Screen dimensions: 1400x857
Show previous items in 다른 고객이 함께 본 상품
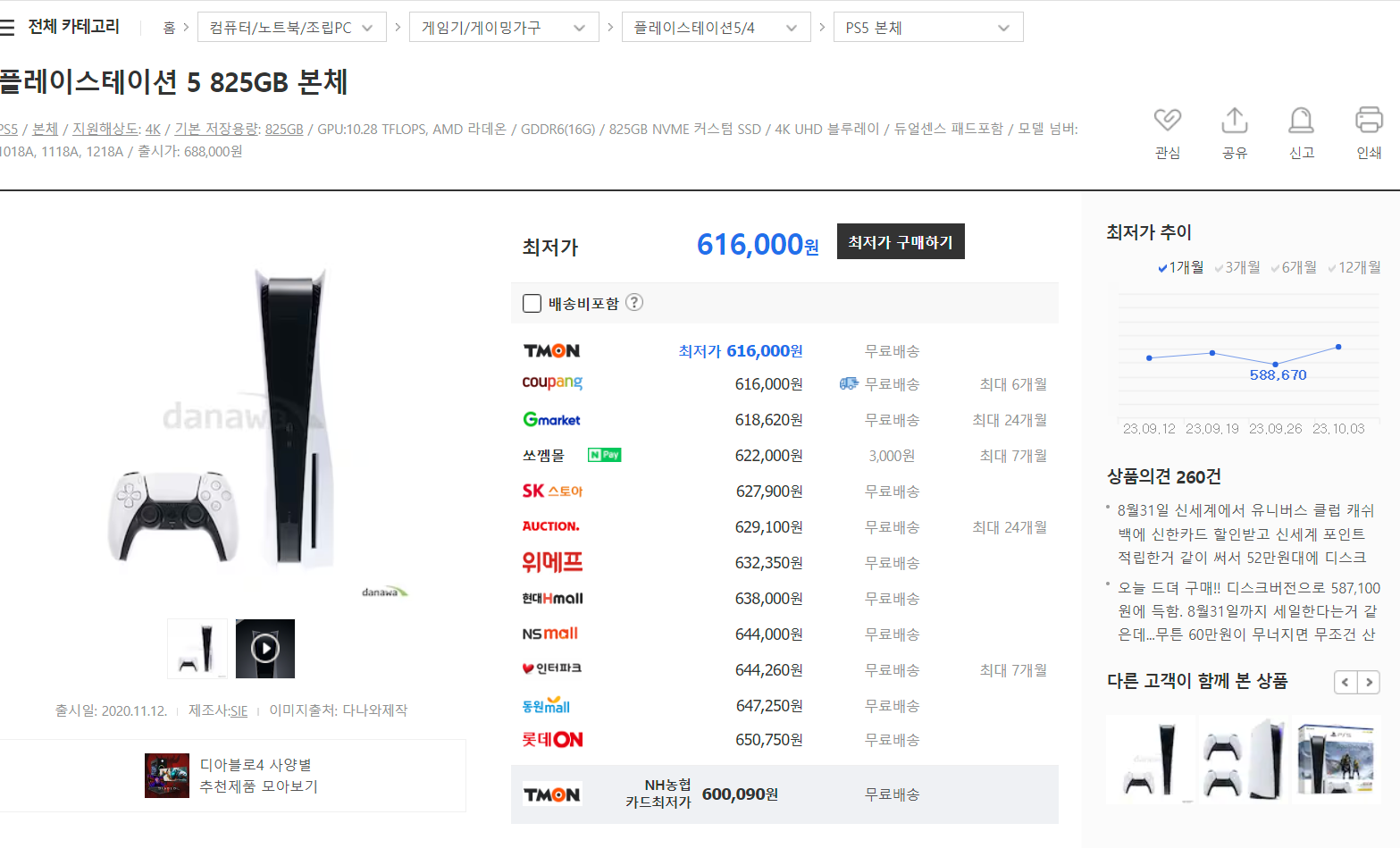pyautogui.click(x=1346, y=683)
